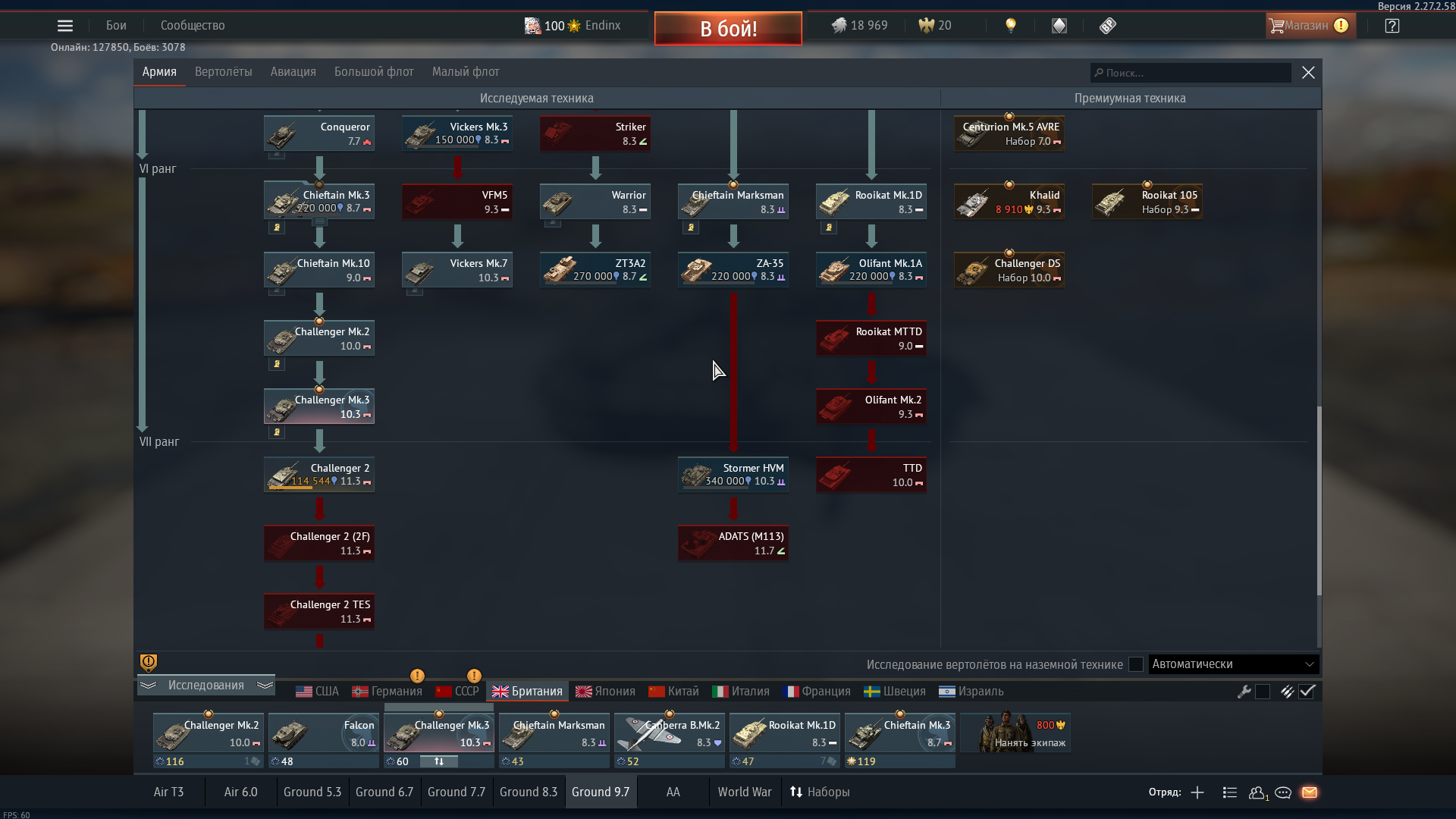Open the warbonds diamond icon
The image size is (1456, 819).
click(1059, 26)
